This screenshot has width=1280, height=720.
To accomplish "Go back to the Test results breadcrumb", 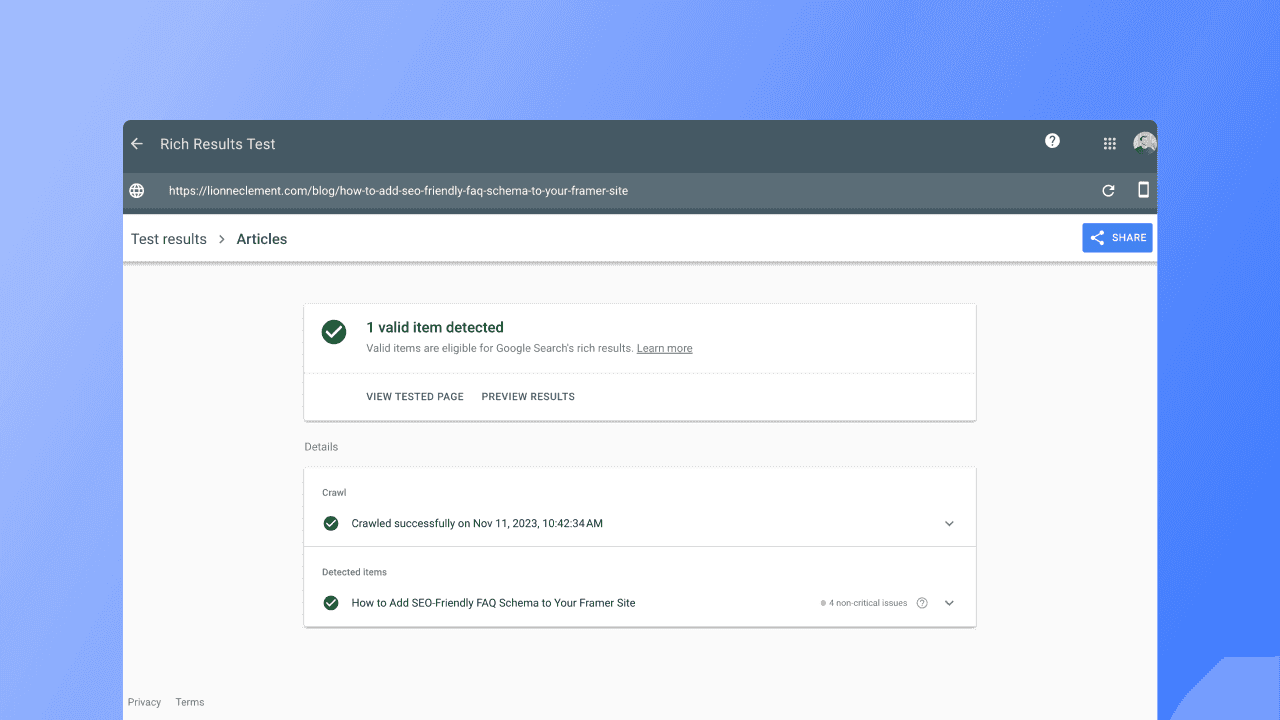I will (169, 239).
